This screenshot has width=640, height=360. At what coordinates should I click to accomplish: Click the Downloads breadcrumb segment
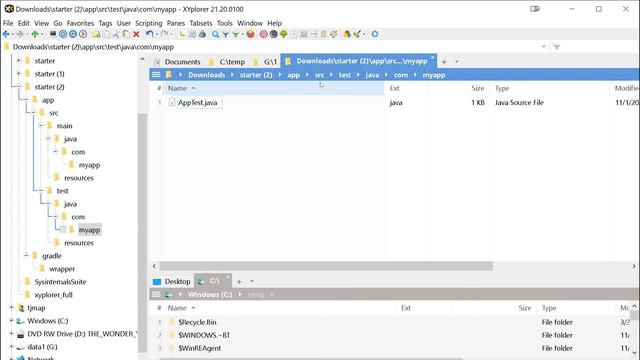(207, 75)
